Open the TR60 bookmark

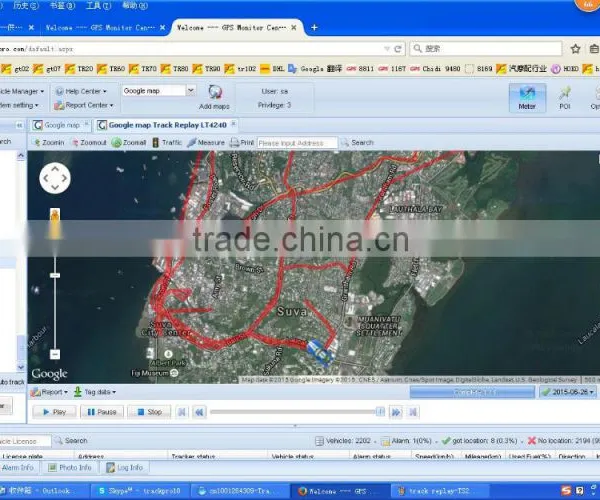pyautogui.click(x=111, y=69)
